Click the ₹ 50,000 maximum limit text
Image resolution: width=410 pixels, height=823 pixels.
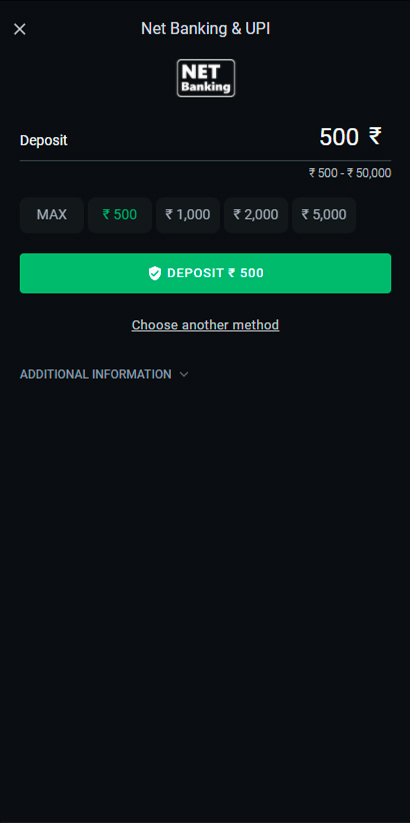[x=369, y=173]
